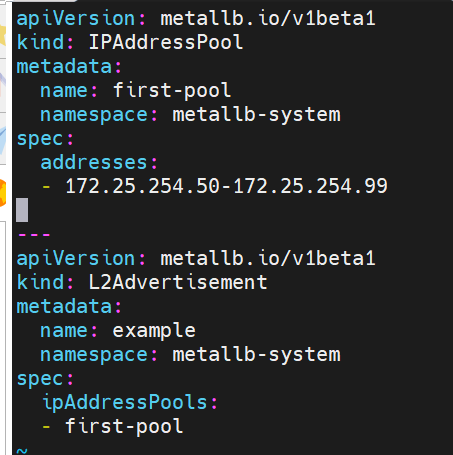Click the '---' document separator line

(34, 235)
